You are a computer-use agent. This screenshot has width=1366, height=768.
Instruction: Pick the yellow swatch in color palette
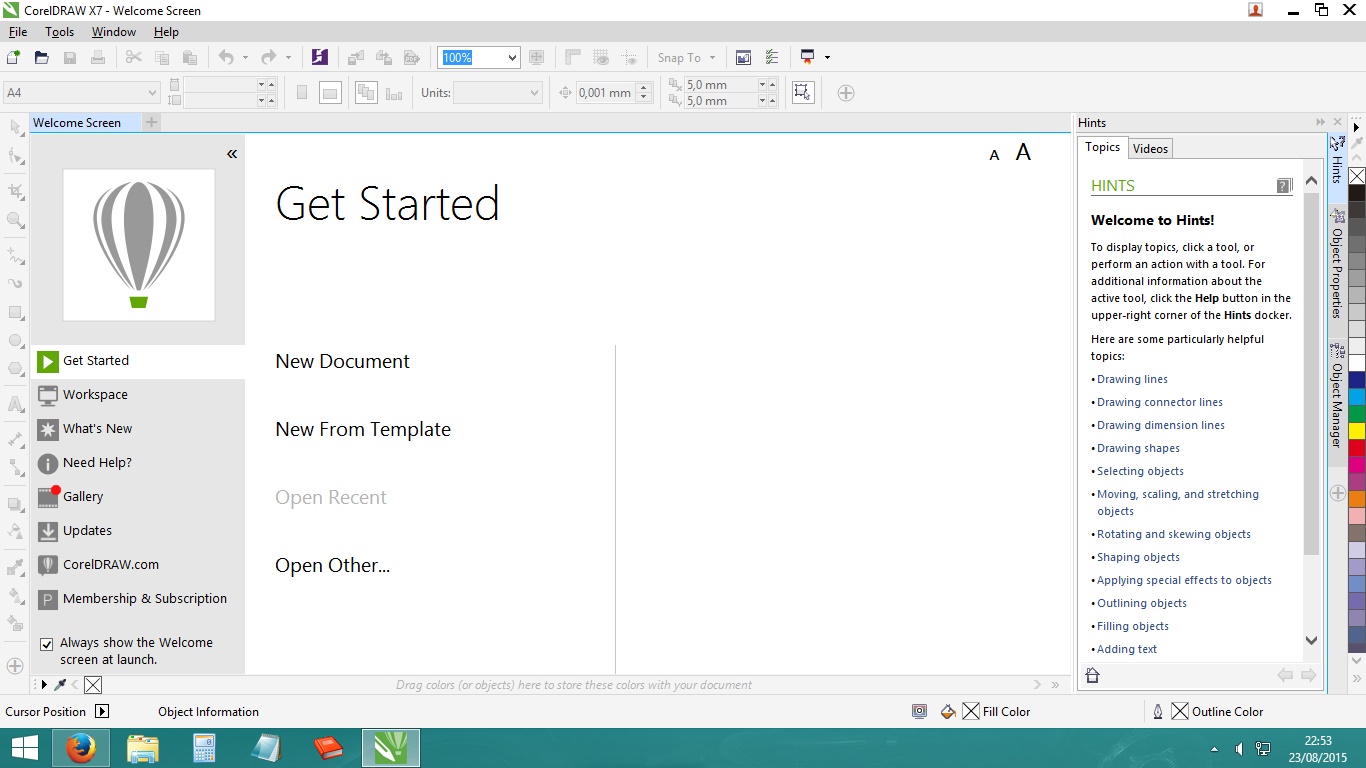1357,431
